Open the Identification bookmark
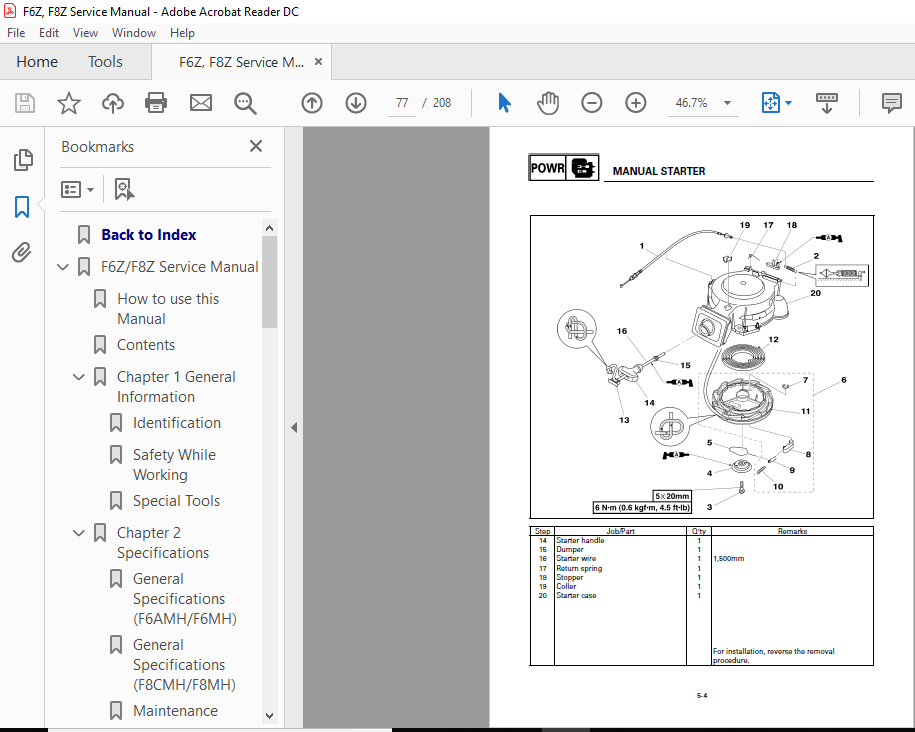Viewport: 915px width, 732px height. (x=177, y=423)
